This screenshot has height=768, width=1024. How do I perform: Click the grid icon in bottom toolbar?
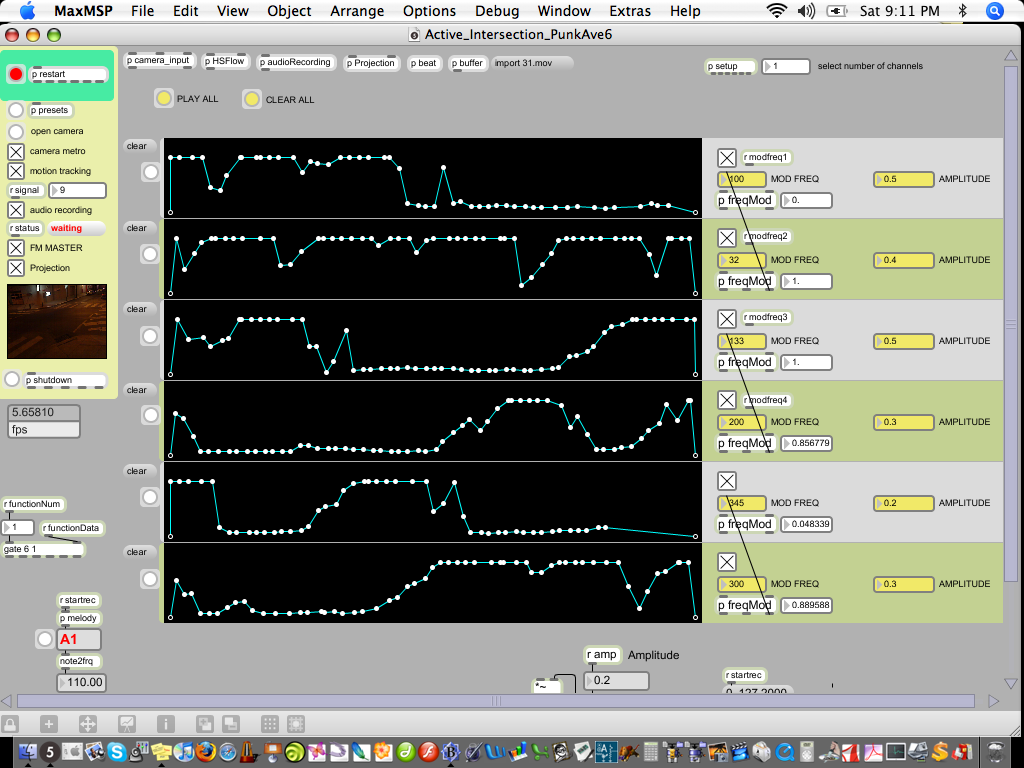269,724
